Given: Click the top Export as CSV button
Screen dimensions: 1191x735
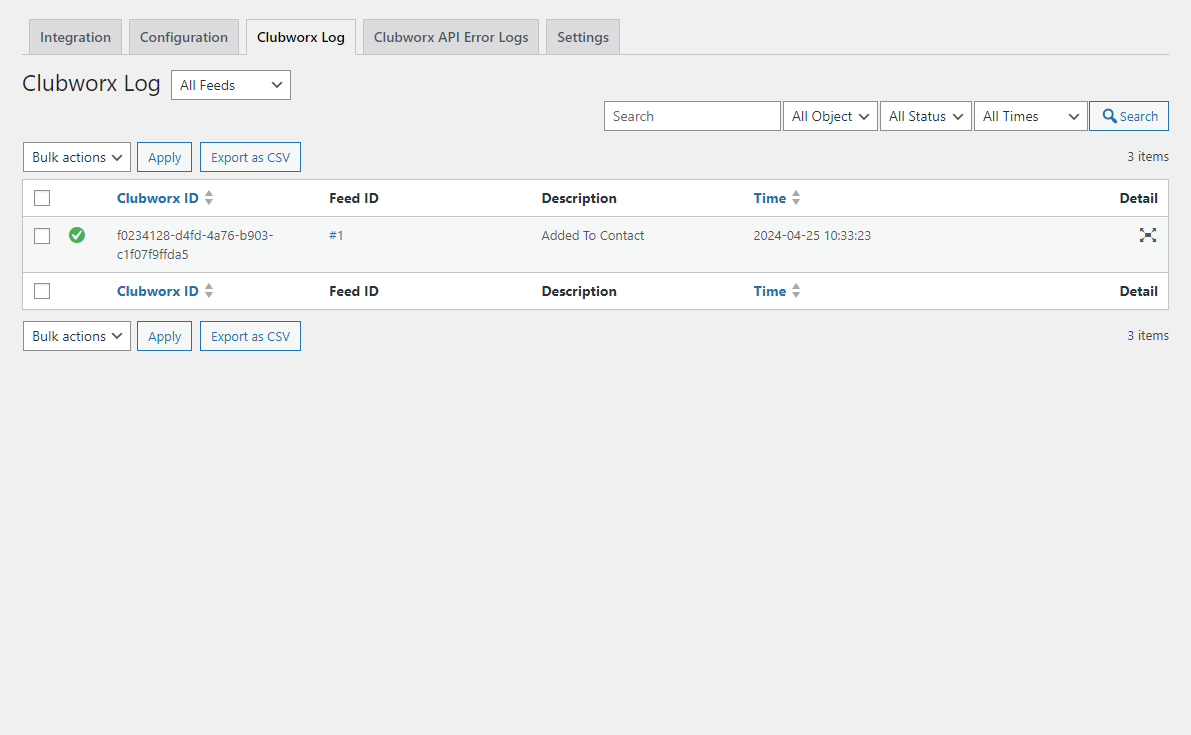Looking at the screenshot, I should click(x=251, y=157).
